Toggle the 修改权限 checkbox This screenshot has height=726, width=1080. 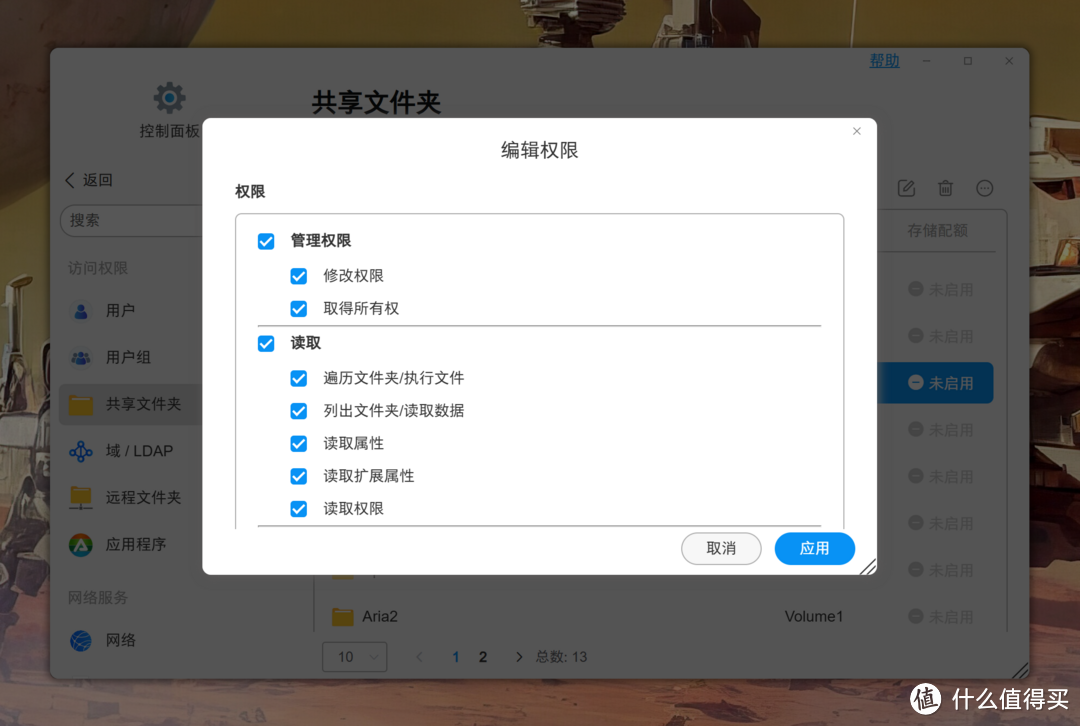click(298, 276)
